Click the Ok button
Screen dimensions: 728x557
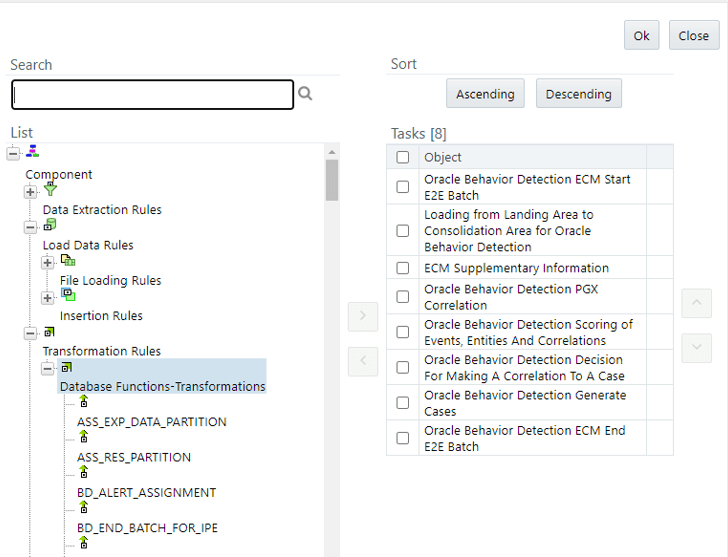coord(641,35)
